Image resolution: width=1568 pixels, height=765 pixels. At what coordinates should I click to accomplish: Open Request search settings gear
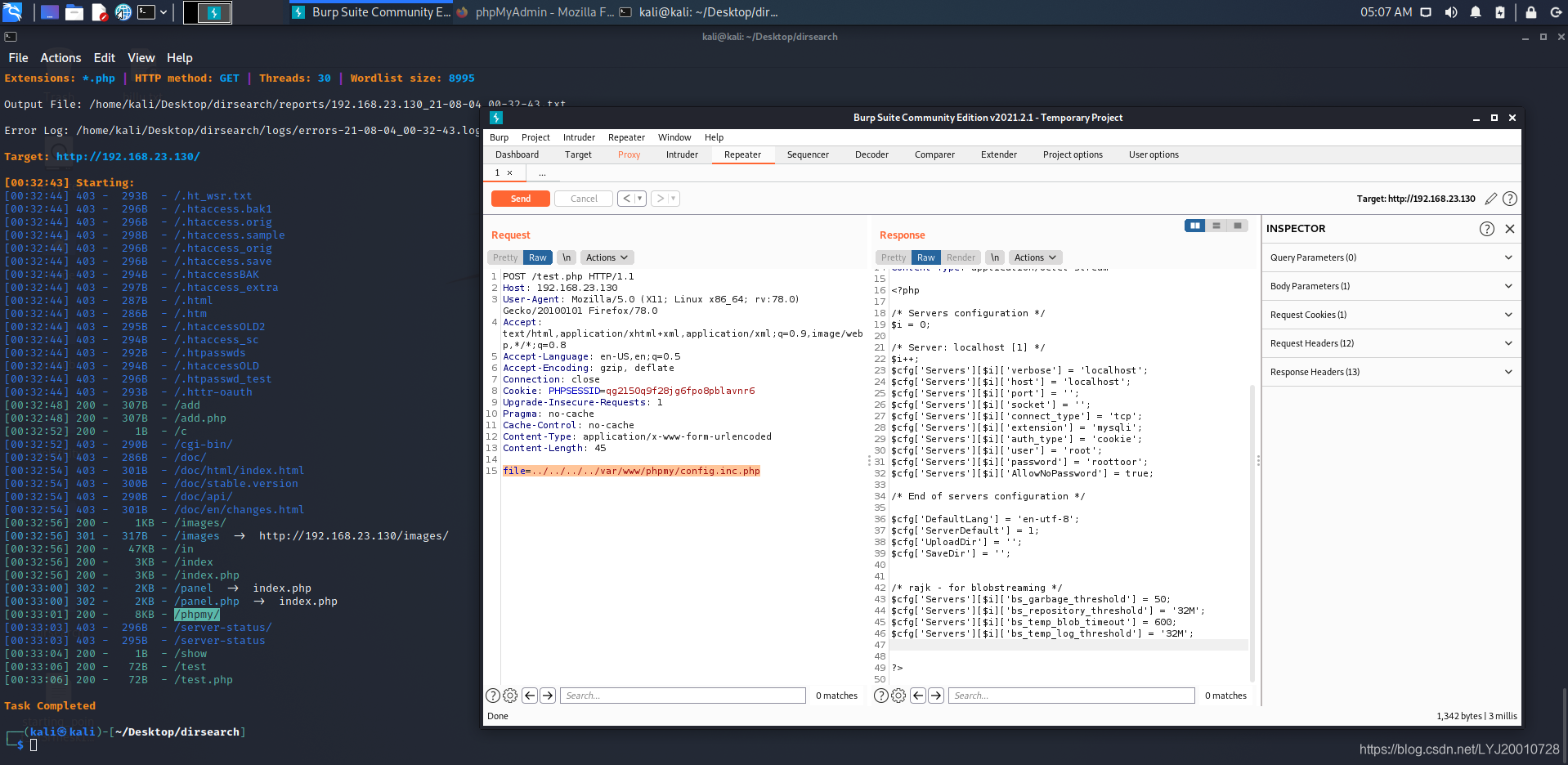point(510,696)
